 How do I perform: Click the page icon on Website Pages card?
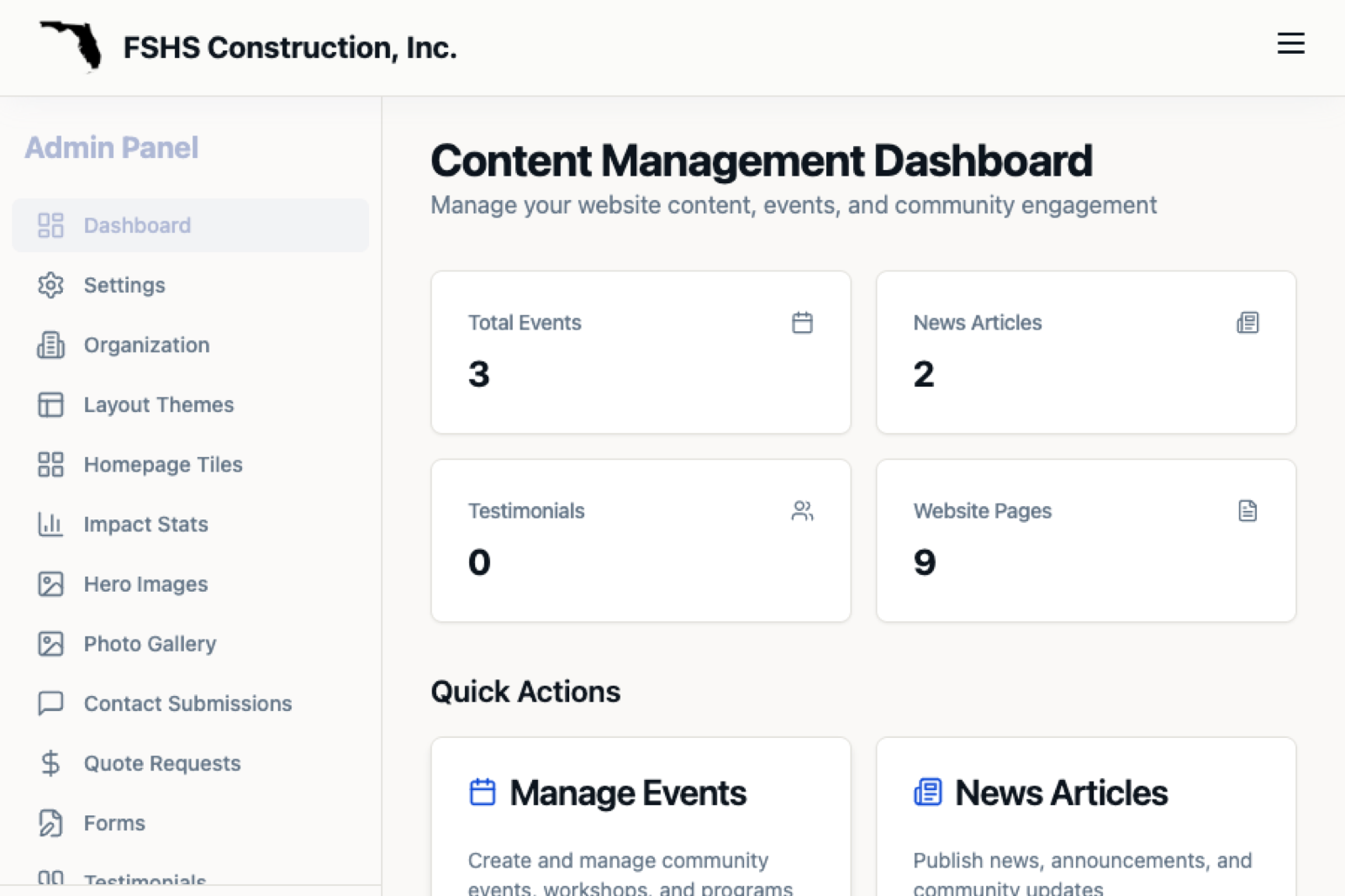tap(1247, 510)
